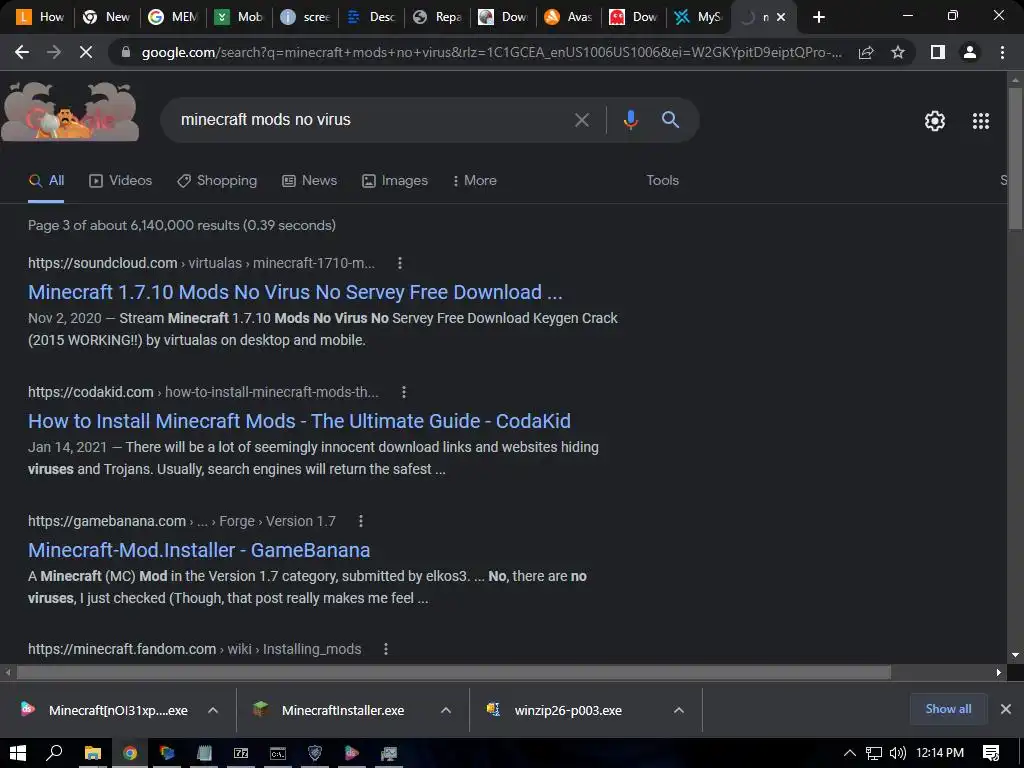Close the downloads bar
Image resolution: width=1024 pixels, height=768 pixels.
(x=1006, y=709)
